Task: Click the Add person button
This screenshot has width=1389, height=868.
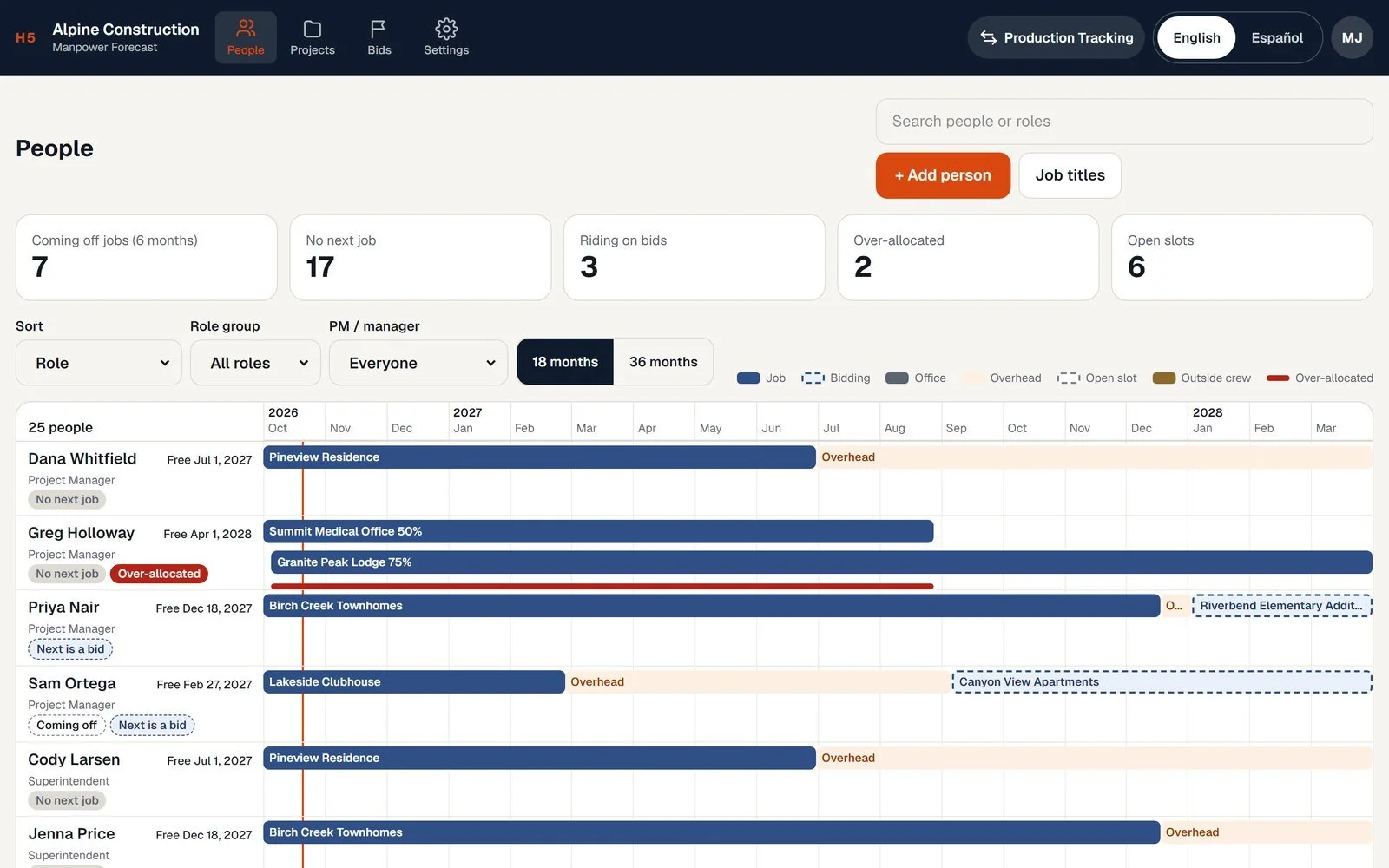Action: click(x=943, y=175)
